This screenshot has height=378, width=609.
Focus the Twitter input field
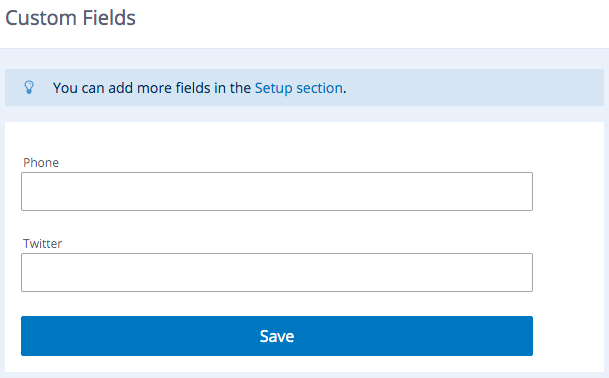(277, 272)
